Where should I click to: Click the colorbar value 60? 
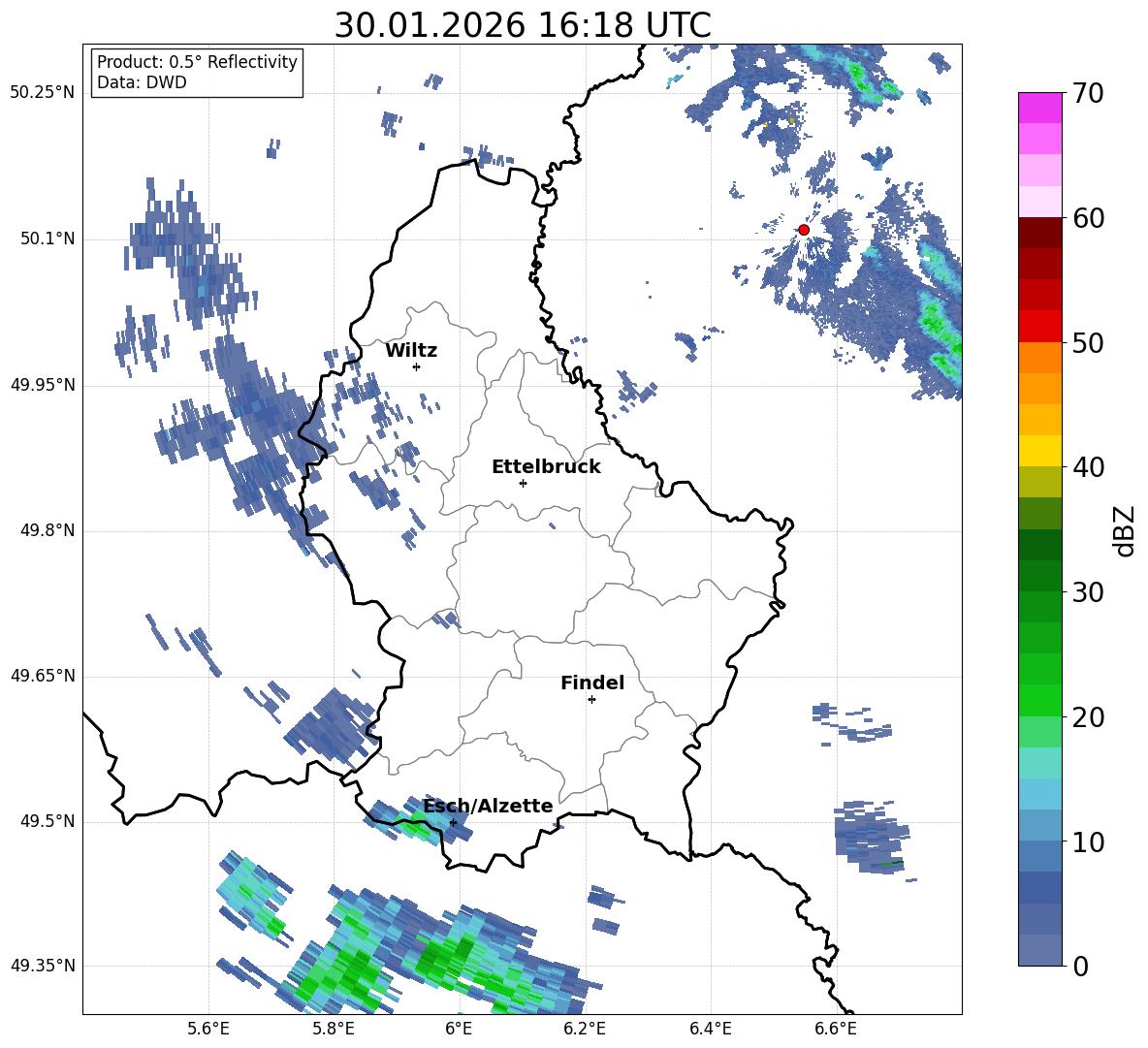click(1089, 218)
